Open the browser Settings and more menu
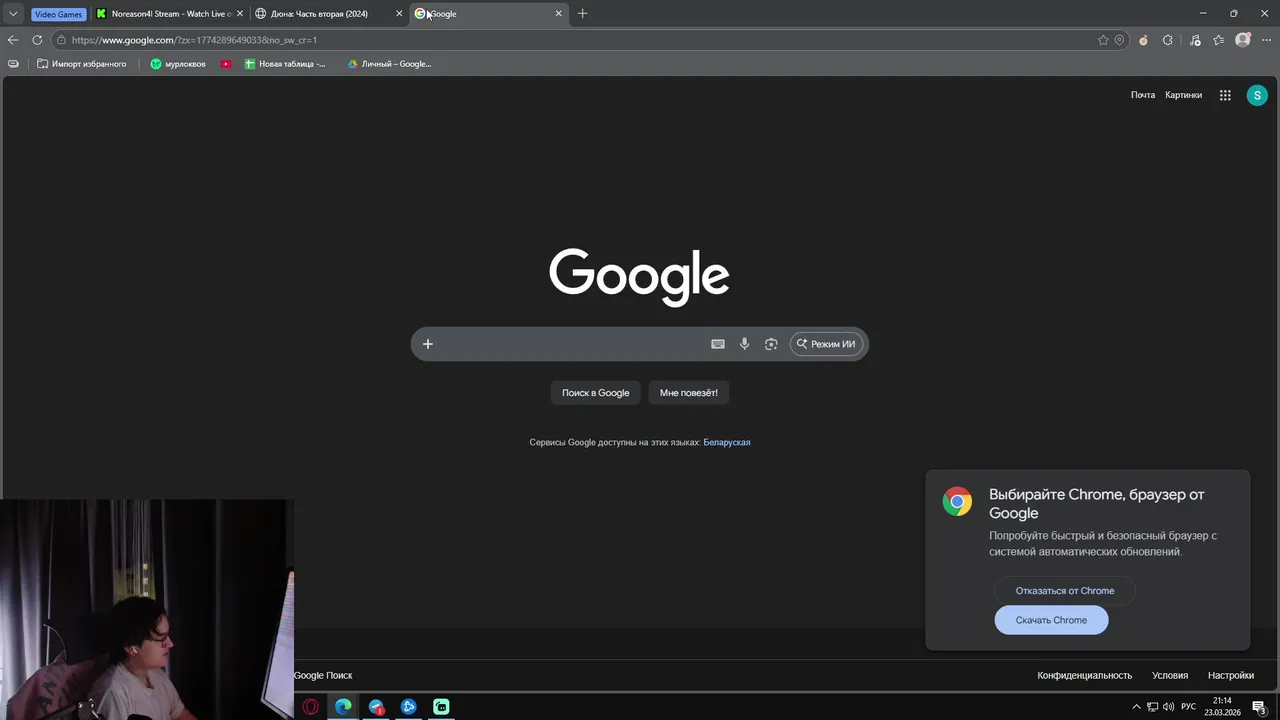This screenshot has height=720, width=1280. pyautogui.click(x=1267, y=40)
